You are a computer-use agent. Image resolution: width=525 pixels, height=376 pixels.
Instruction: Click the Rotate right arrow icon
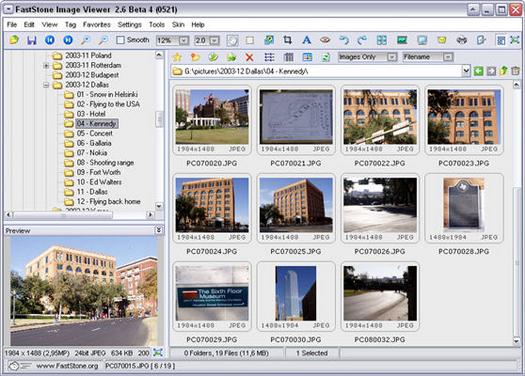362,40
